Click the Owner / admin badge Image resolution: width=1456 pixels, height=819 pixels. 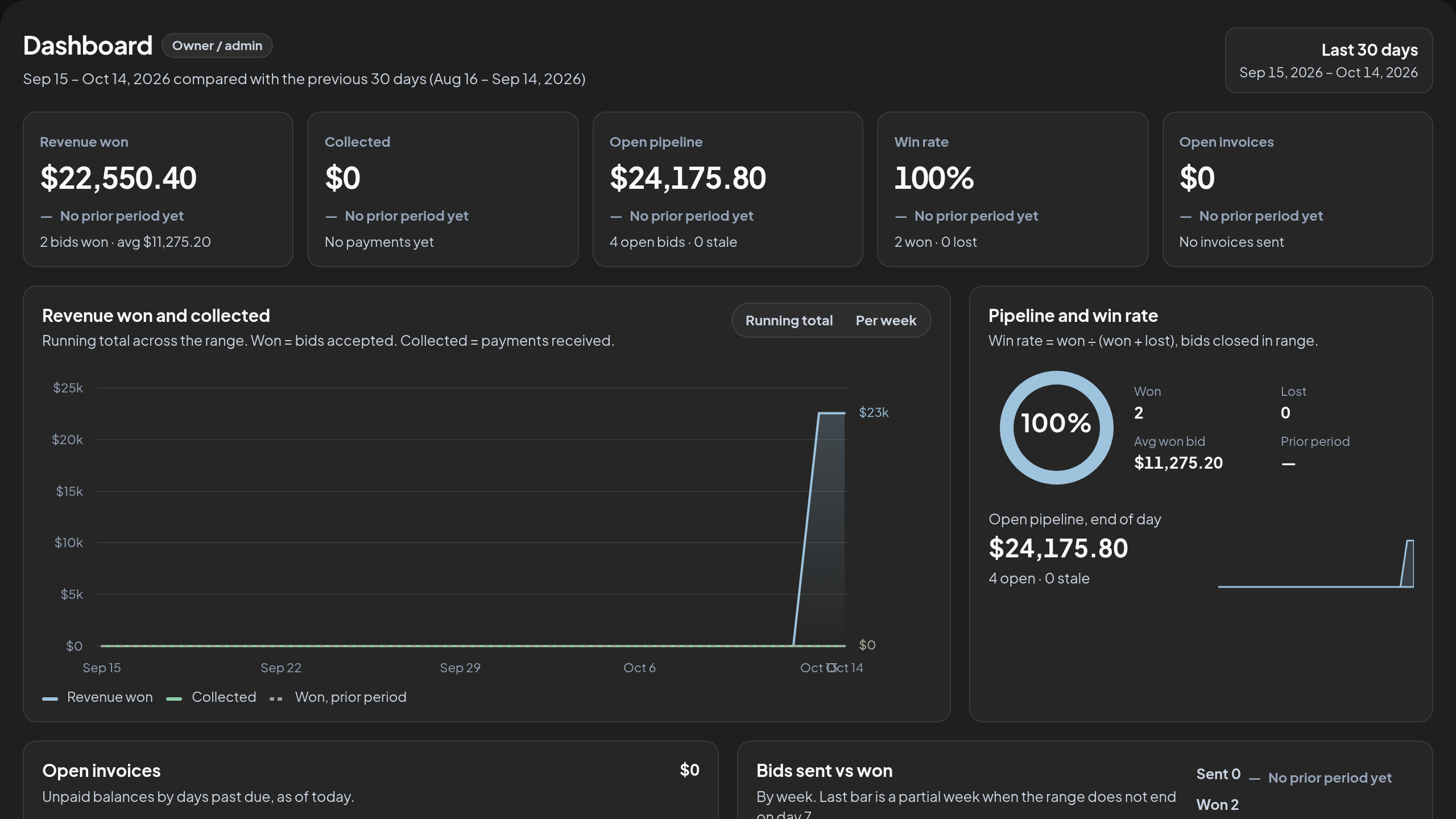click(x=217, y=45)
